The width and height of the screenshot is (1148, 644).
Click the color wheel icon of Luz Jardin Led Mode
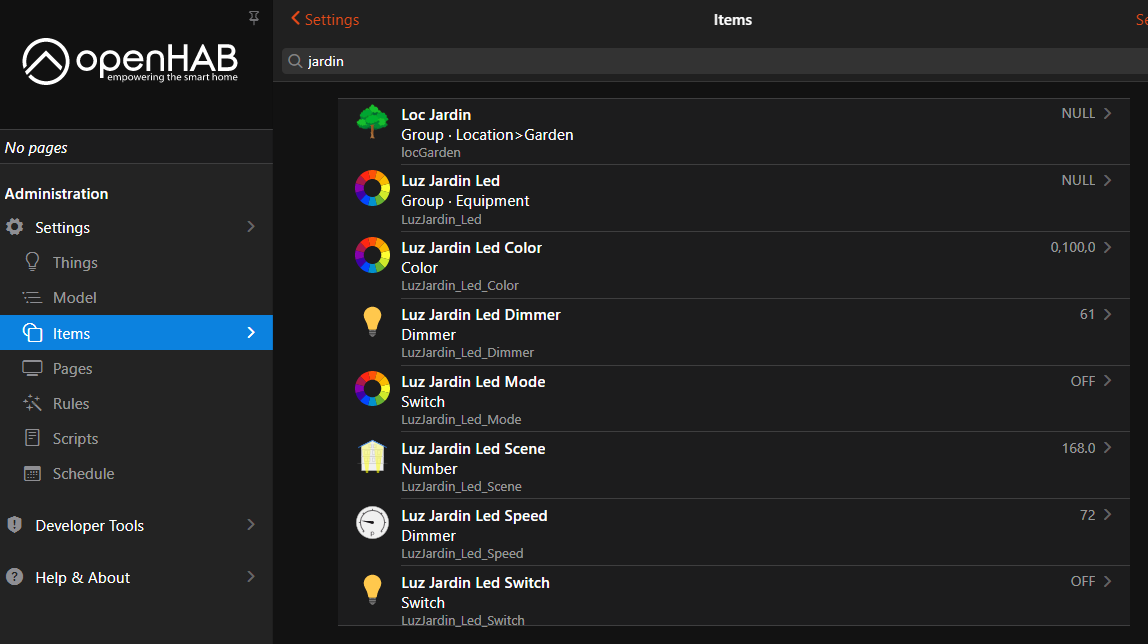372,389
